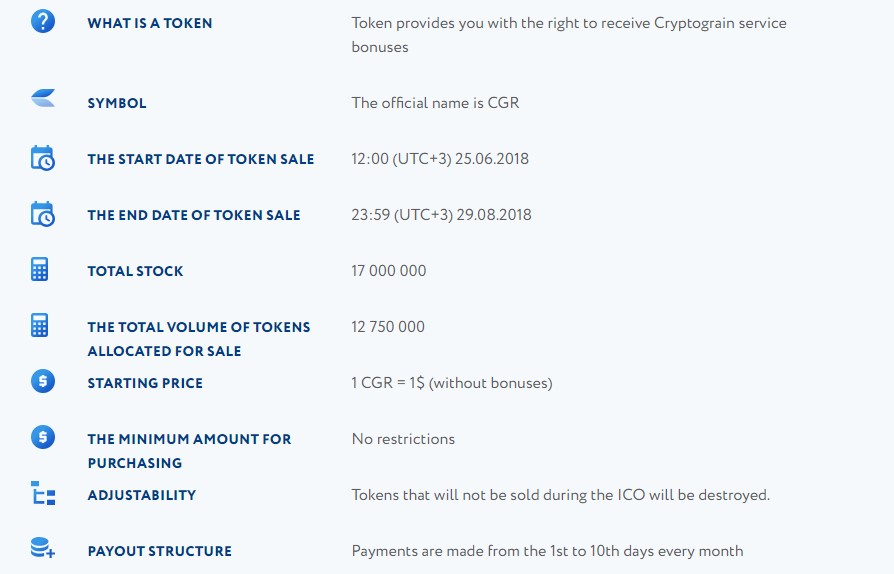894x574 pixels.
Task: Click the No restrictions text
Action: point(403,439)
